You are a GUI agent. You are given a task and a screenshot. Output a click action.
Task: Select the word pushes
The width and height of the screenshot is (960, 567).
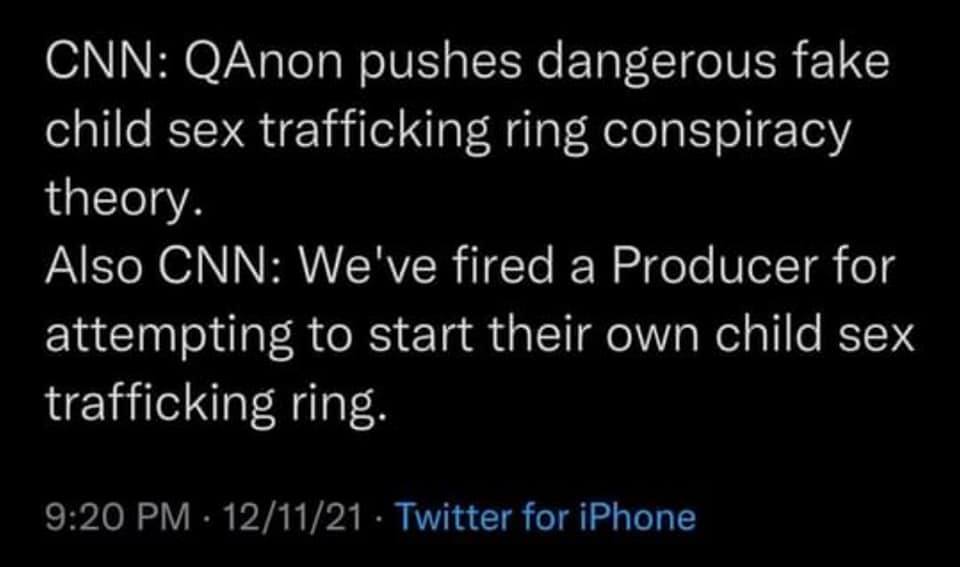(428, 66)
